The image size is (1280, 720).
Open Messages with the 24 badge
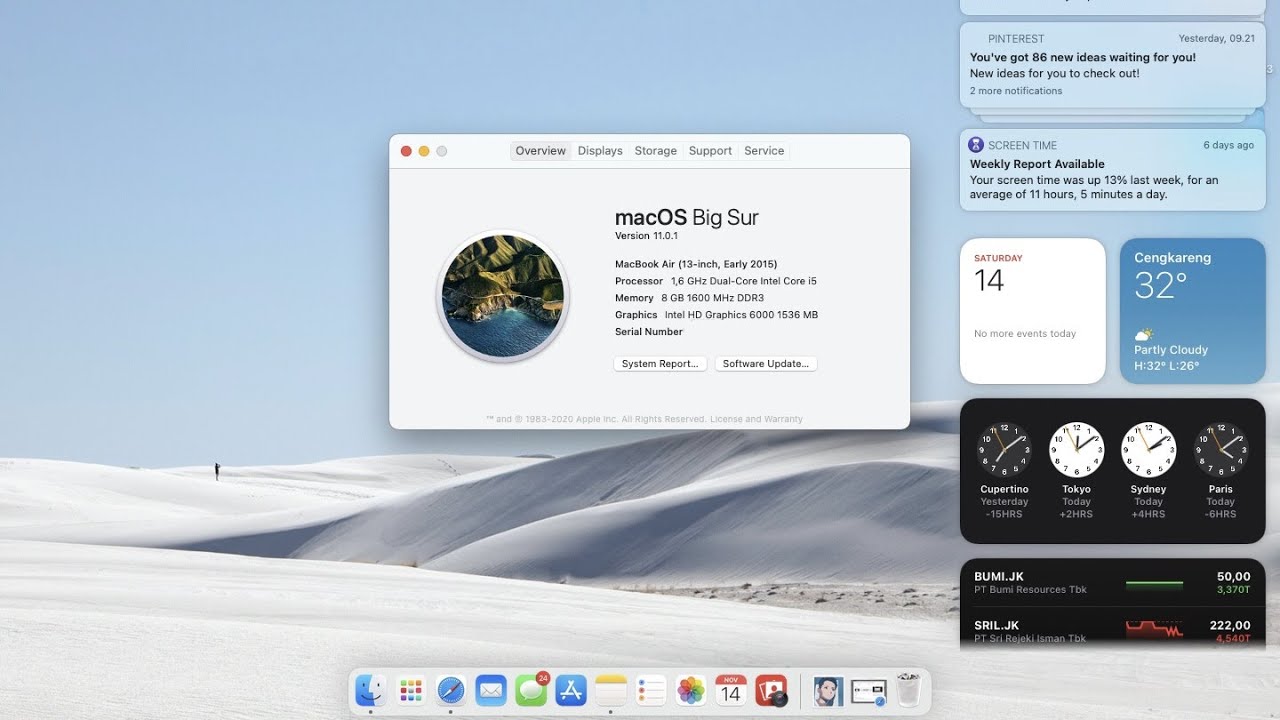coord(531,690)
